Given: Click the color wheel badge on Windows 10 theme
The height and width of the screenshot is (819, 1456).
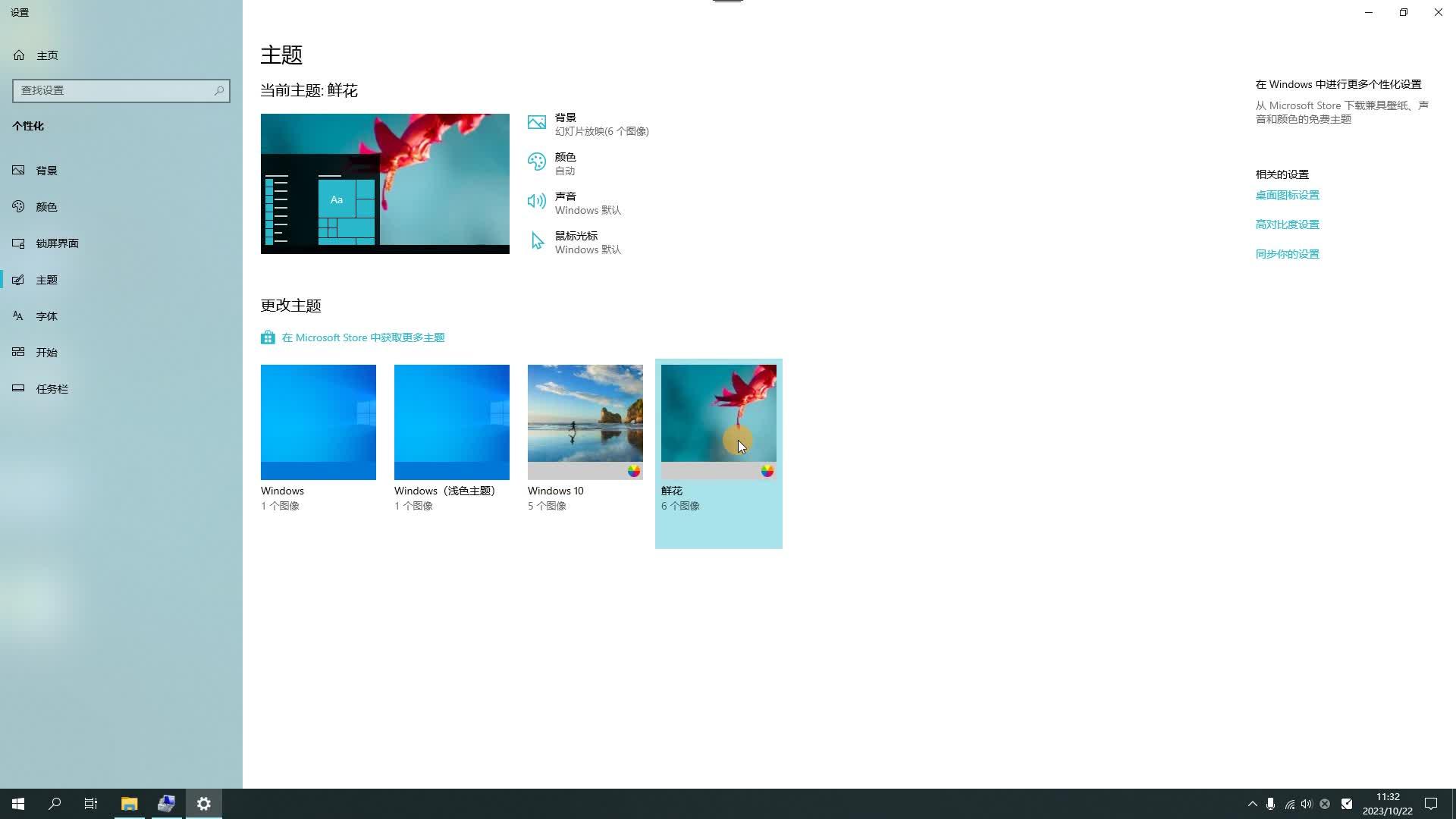Looking at the screenshot, I should click(x=634, y=471).
